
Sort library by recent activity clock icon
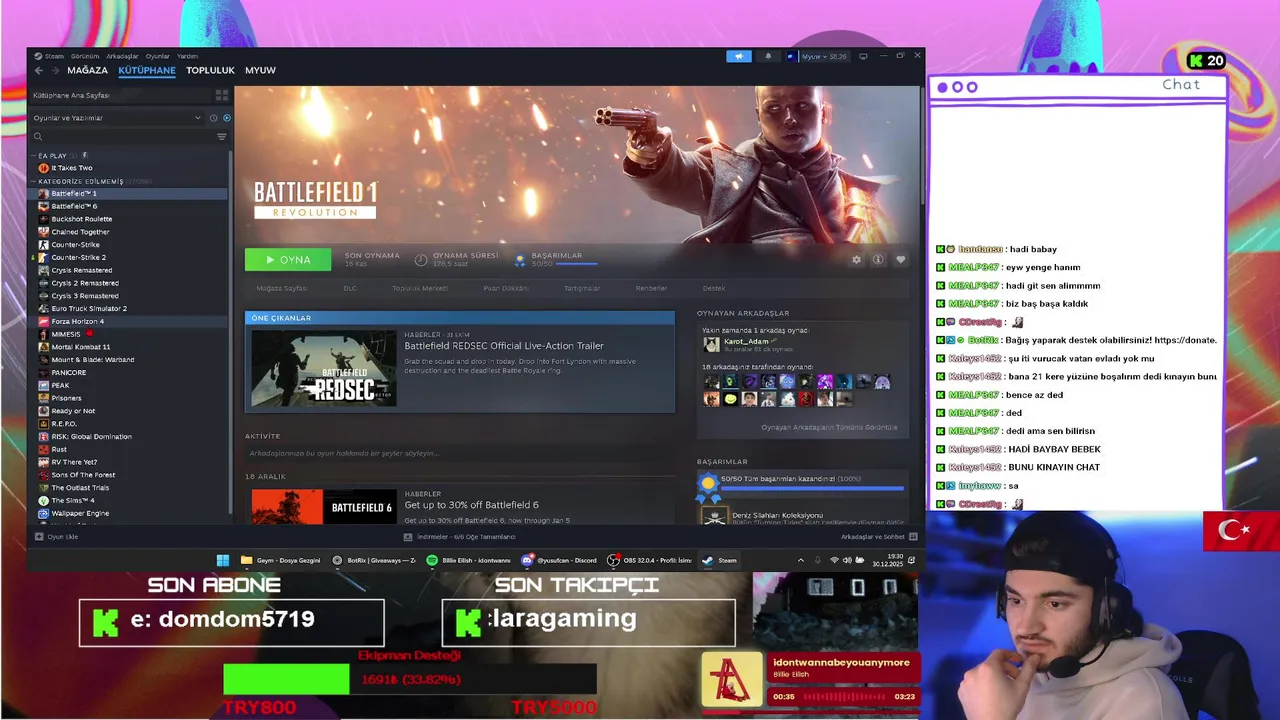tap(213, 118)
